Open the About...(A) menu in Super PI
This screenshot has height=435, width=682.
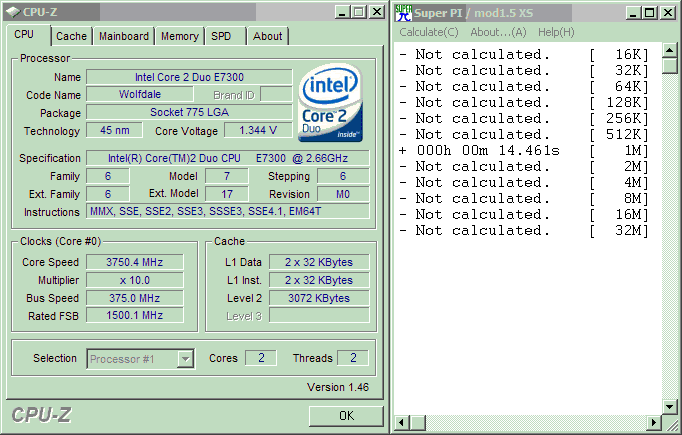coord(498,32)
